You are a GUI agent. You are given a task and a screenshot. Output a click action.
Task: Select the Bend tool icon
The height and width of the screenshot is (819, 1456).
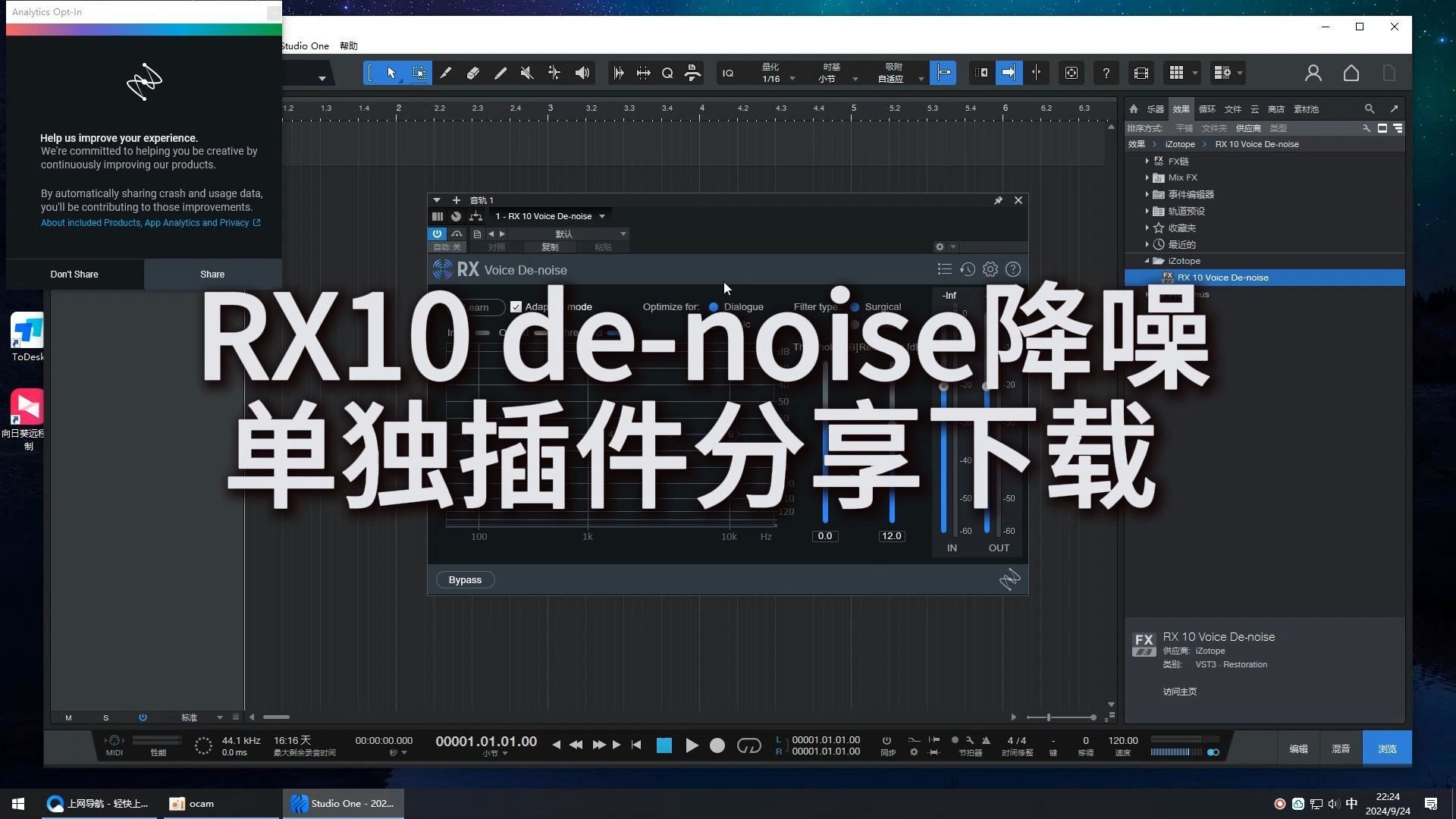(x=554, y=73)
